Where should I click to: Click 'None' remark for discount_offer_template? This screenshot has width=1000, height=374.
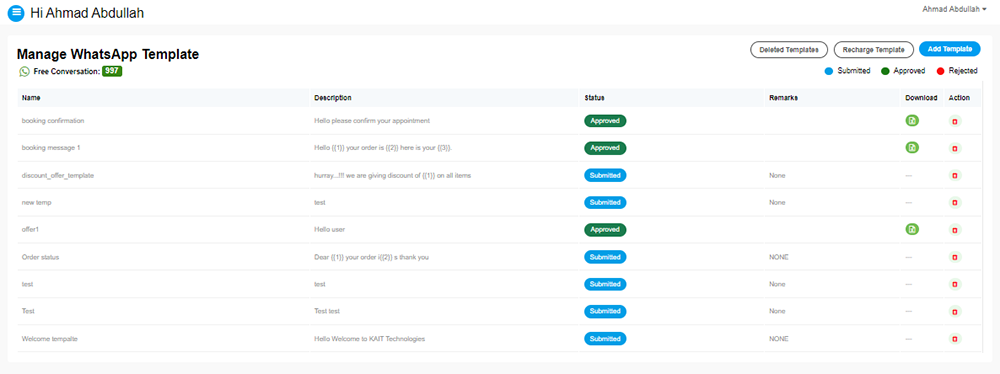click(777, 175)
